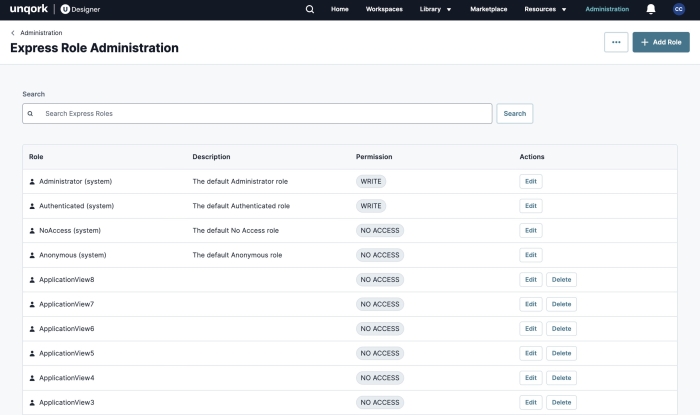Open Workspaces in top navigation

[x=384, y=9]
